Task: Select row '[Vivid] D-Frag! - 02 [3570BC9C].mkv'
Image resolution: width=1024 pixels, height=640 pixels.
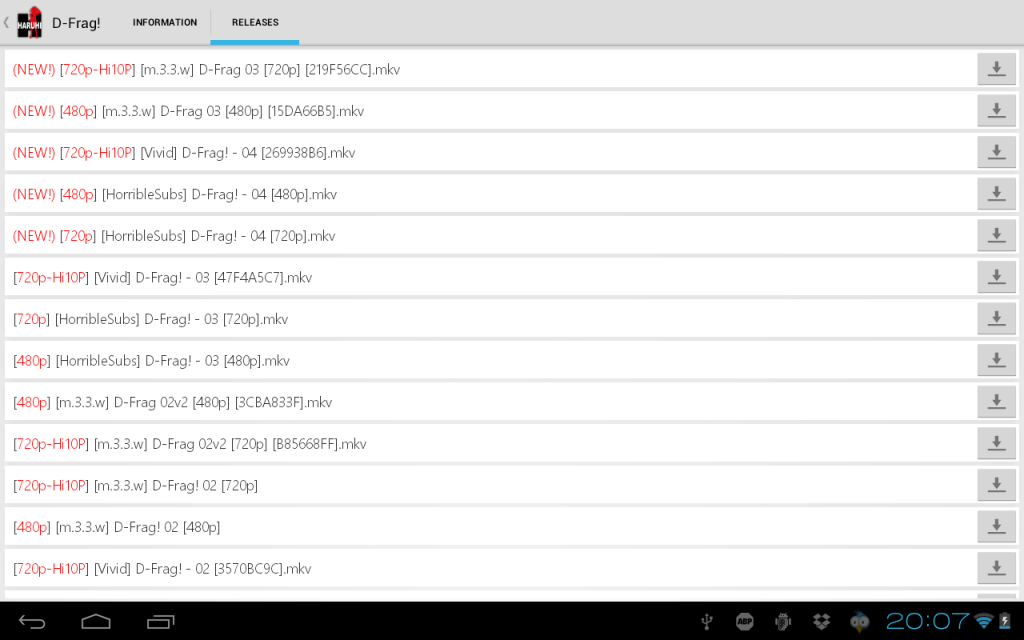Action: [490, 568]
